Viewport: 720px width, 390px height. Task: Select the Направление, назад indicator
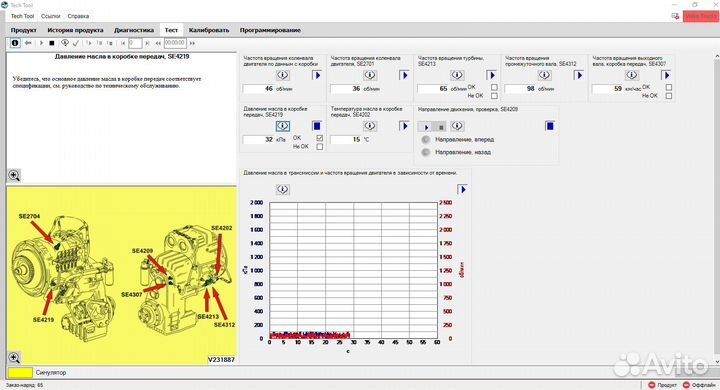tap(426, 152)
